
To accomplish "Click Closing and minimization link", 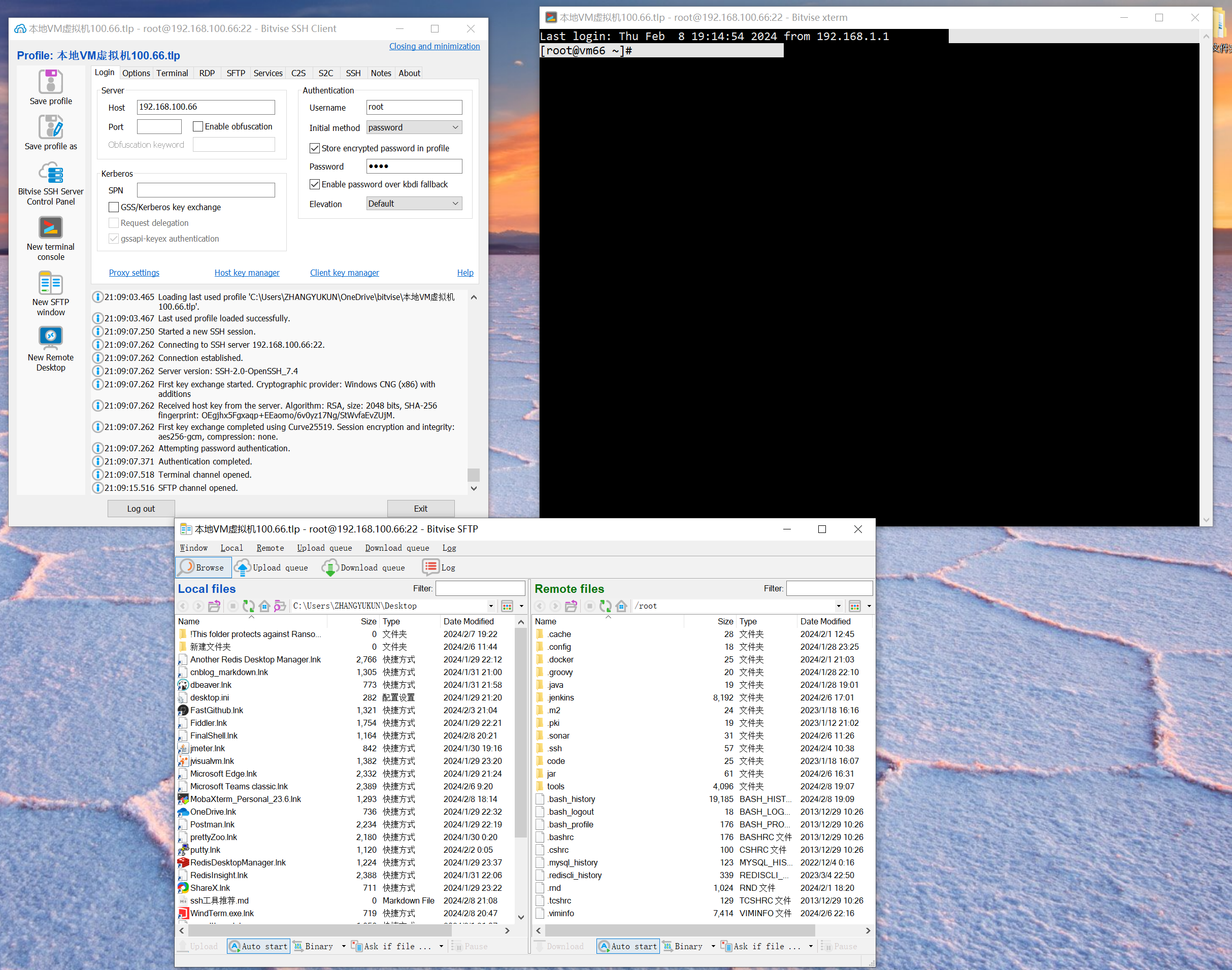I will click(x=435, y=47).
